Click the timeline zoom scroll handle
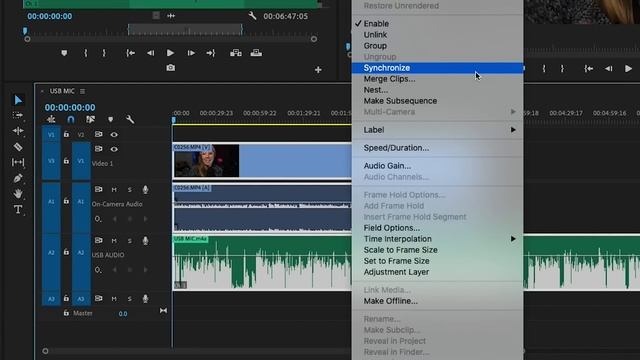The image size is (640, 360). tap(45, 351)
